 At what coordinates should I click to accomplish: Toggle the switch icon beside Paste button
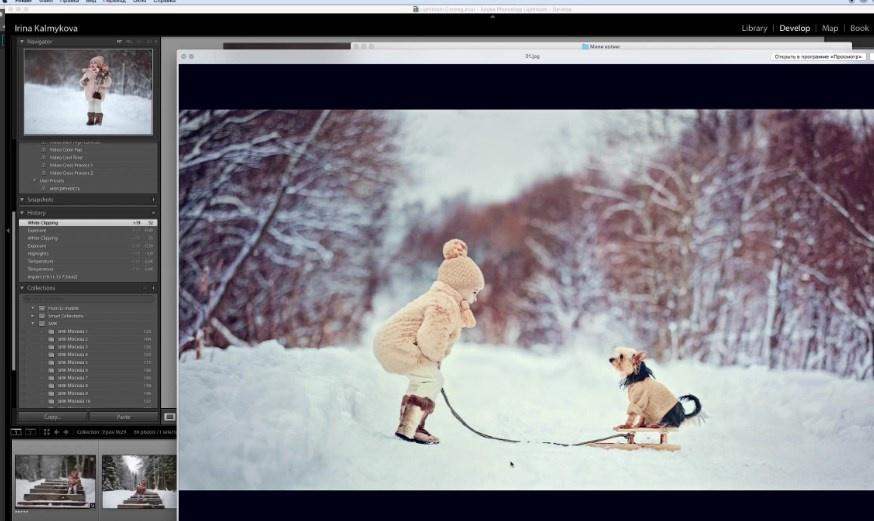pyautogui.click(x=169, y=416)
